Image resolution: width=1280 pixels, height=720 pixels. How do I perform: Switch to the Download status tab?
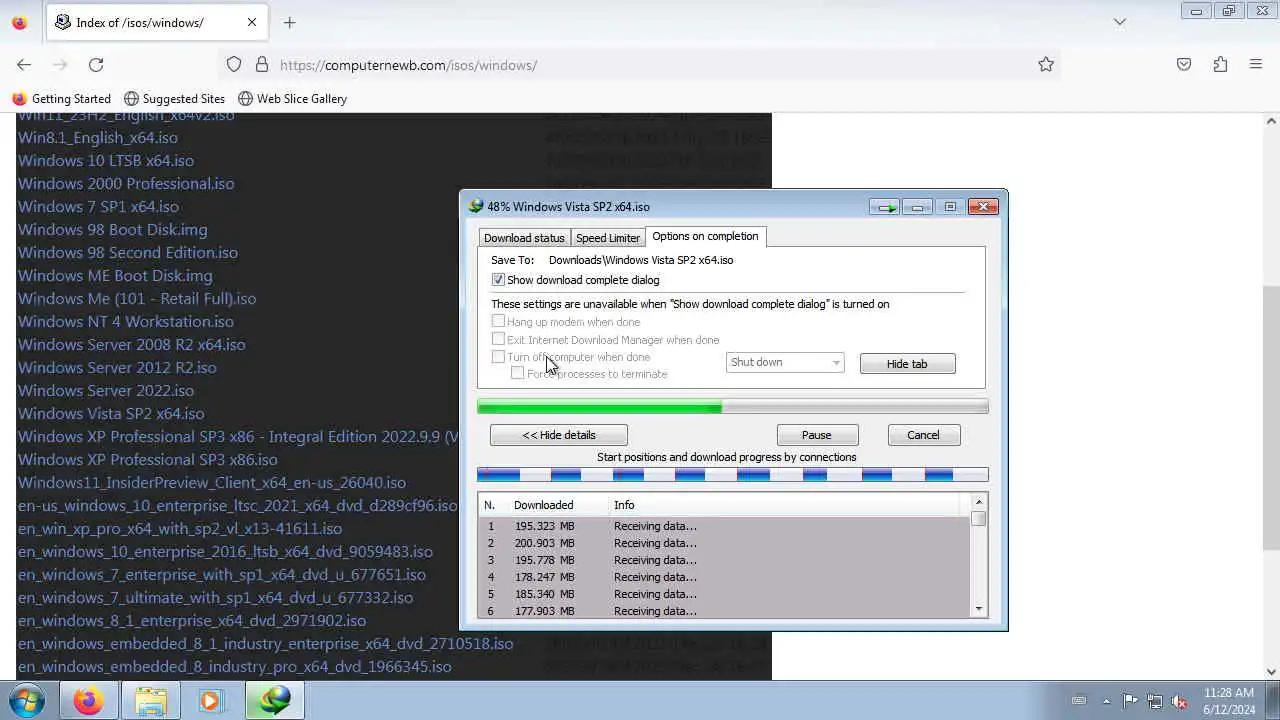(x=524, y=238)
